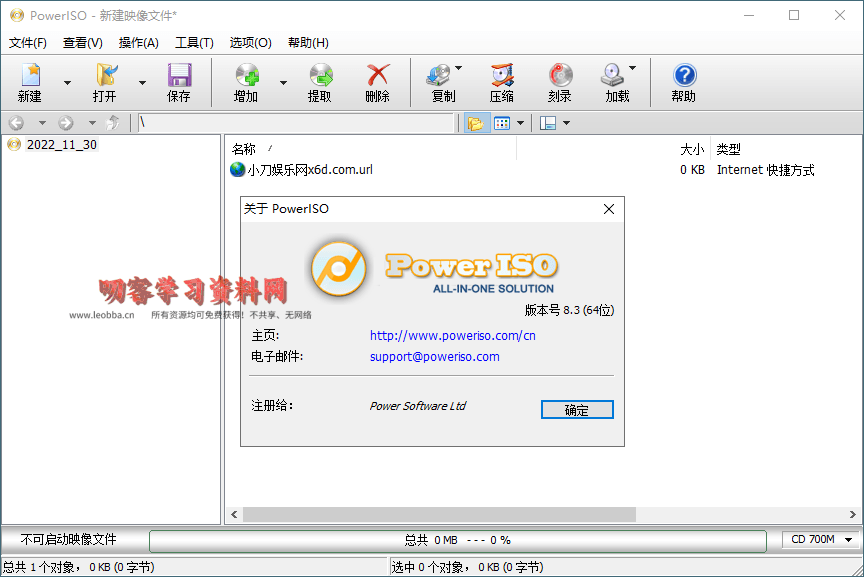Viewport: 864px width, 577px height.
Task: Click the 提取 (Extract) toolbar icon
Action: 320,82
